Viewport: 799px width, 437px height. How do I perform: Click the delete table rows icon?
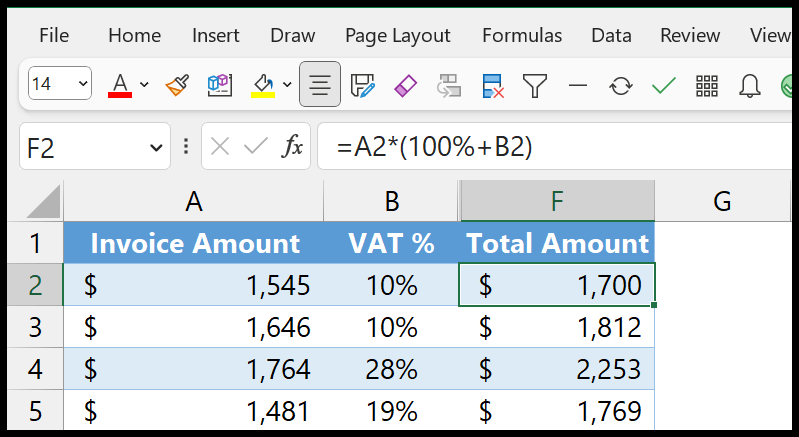[x=493, y=85]
